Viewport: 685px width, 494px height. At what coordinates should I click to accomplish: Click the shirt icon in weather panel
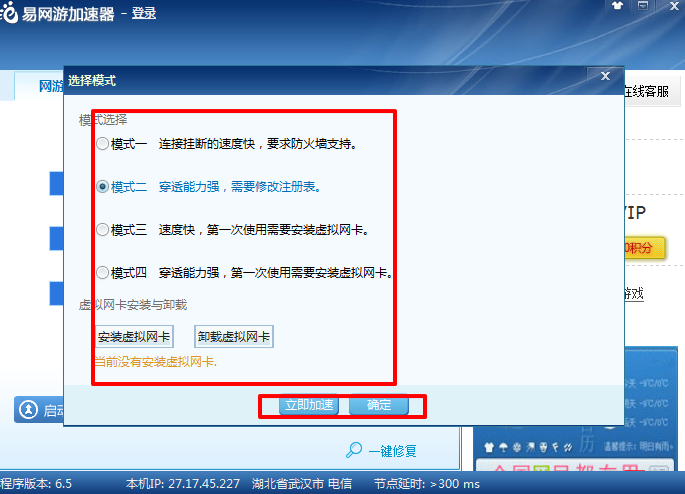coord(489,447)
